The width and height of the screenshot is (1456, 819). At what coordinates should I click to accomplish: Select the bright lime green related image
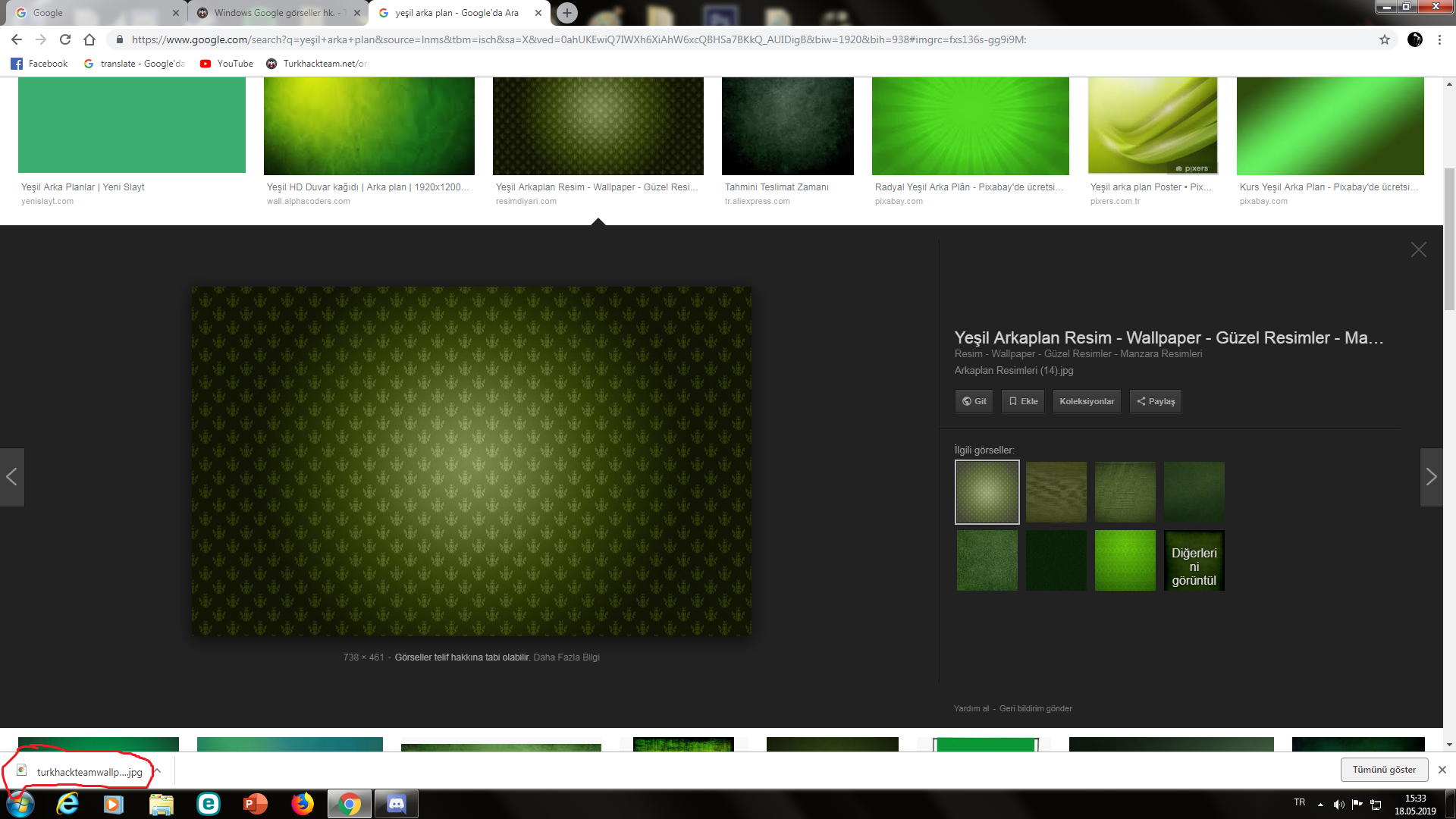(1125, 560)
